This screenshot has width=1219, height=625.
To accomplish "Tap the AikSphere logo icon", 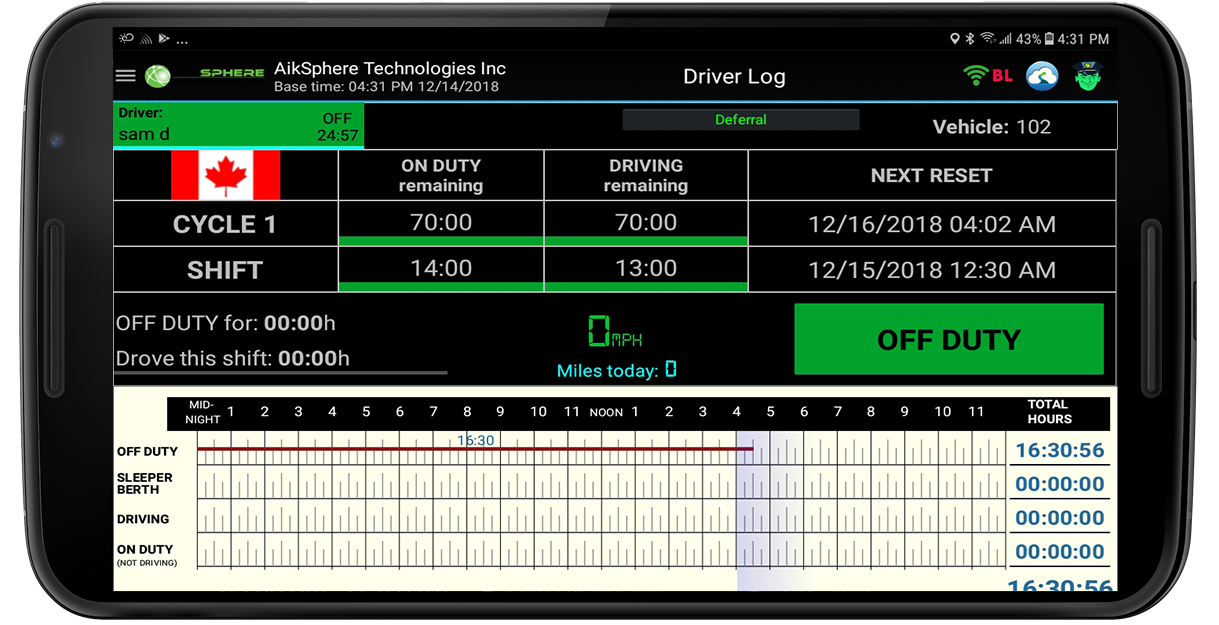I will (158, 76).
